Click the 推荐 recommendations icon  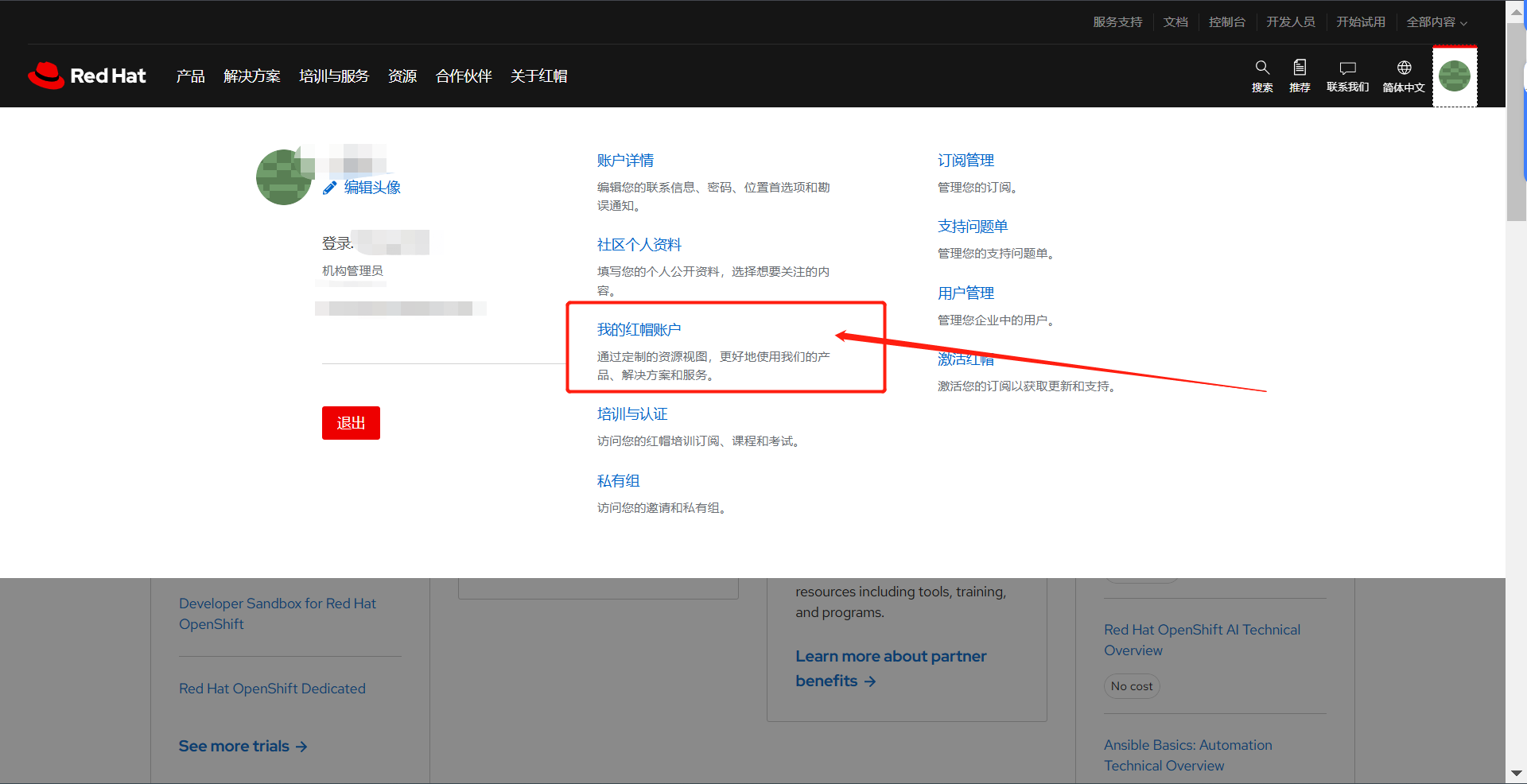tap(1300, 76)
